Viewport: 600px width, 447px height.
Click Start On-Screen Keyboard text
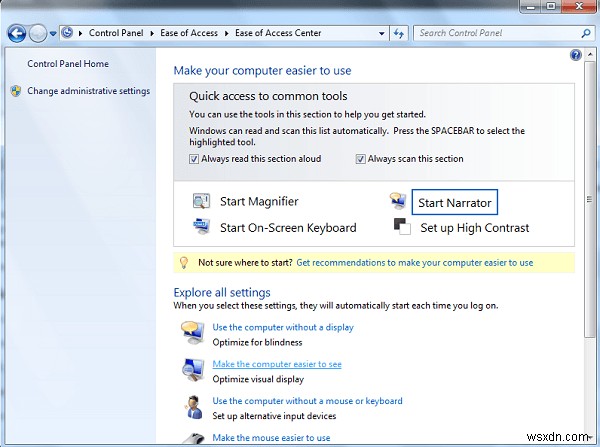pos(288,228)
